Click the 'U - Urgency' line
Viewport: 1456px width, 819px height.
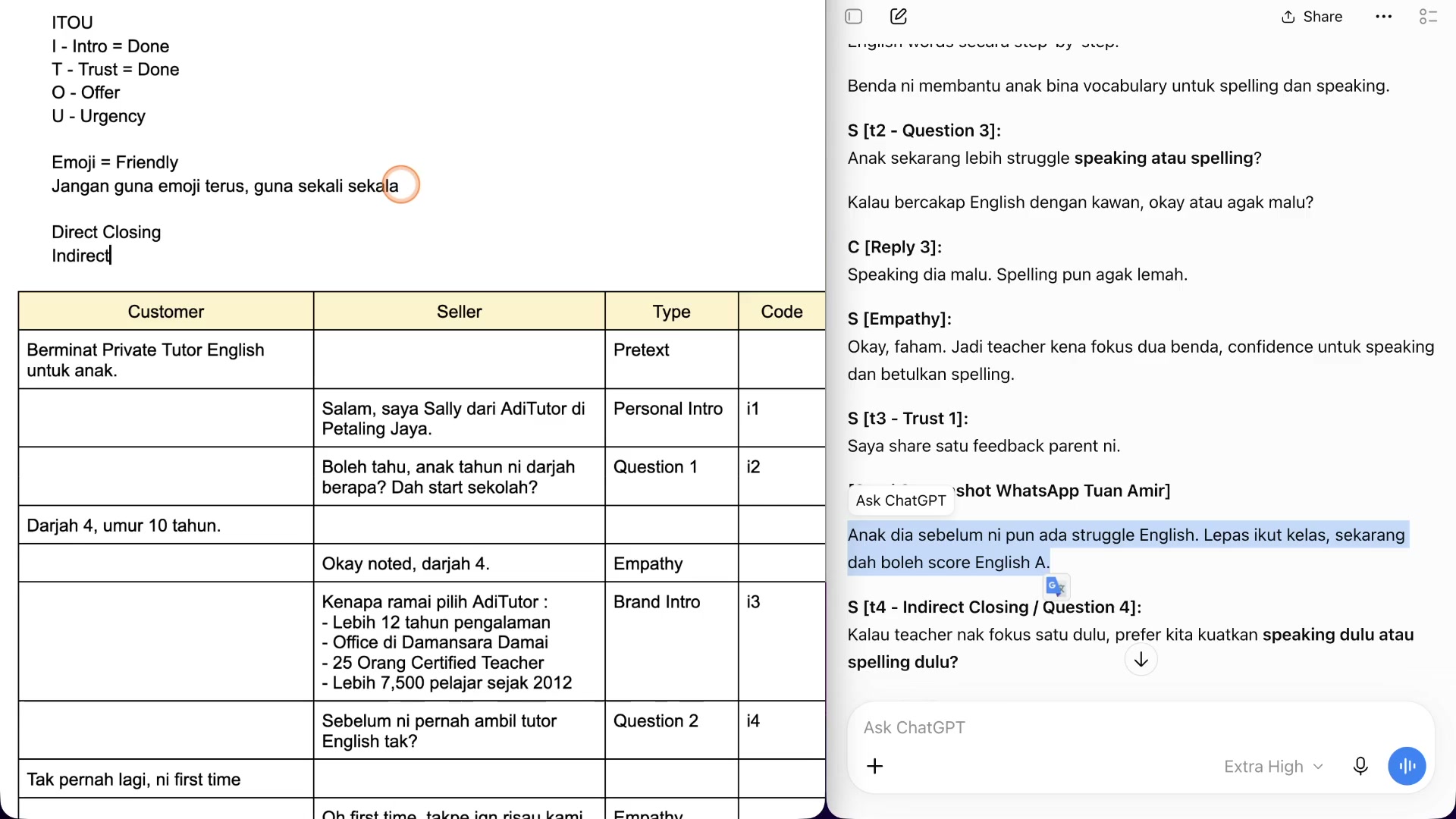(99, 116)
